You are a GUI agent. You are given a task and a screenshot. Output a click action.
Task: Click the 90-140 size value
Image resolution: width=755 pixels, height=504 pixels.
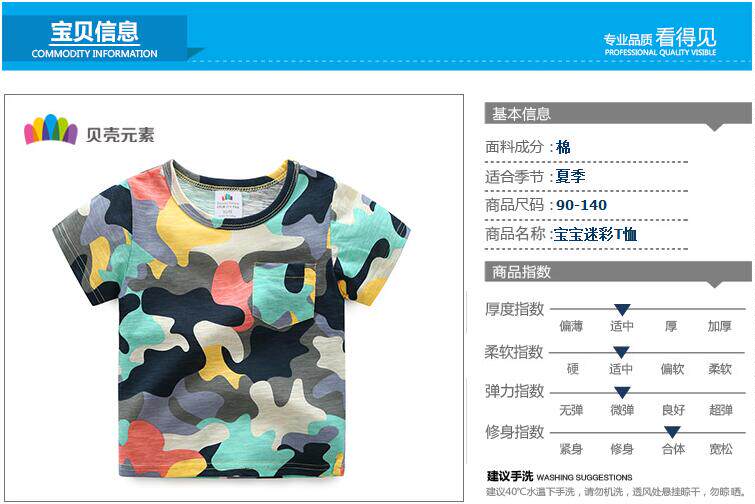pos(581,205)
